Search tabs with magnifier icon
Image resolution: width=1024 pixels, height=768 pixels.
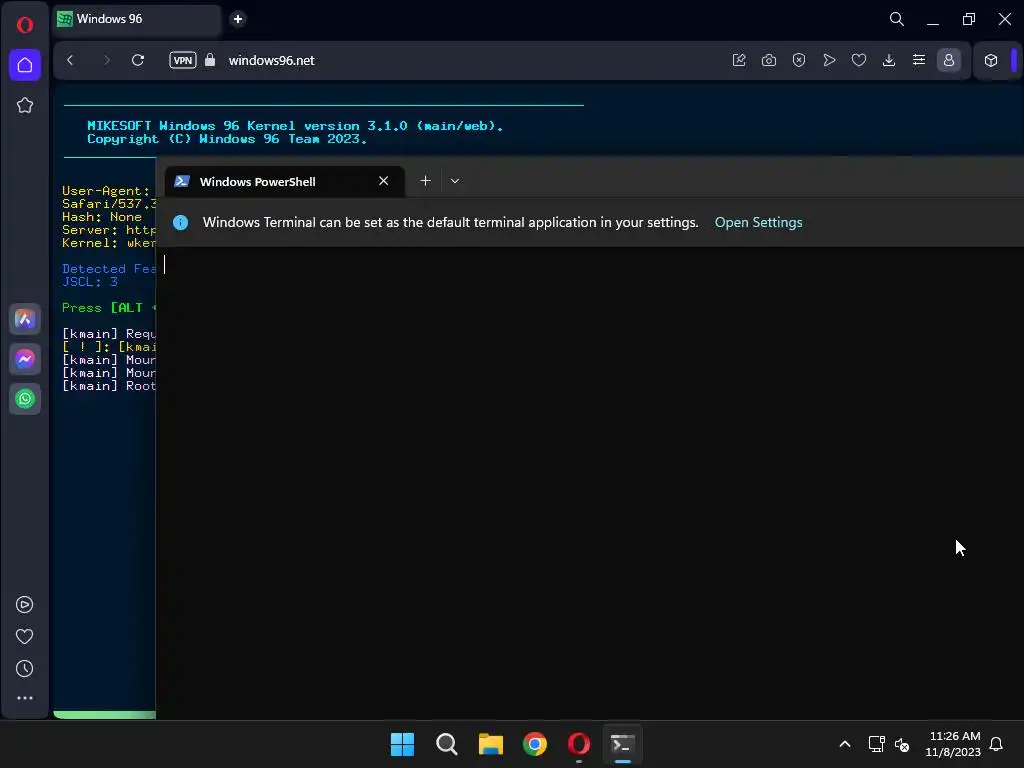click(x=897, y=19)
